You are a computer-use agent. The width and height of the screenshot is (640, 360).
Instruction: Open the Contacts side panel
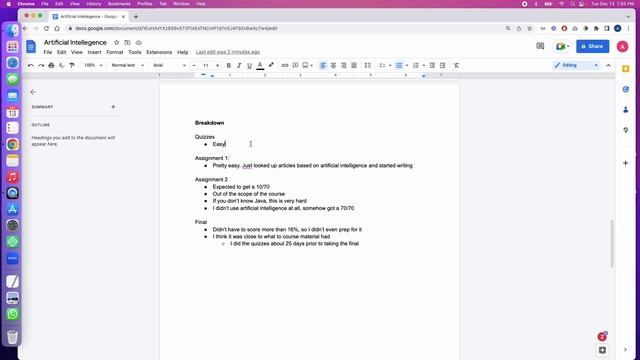tap(626, 110)
